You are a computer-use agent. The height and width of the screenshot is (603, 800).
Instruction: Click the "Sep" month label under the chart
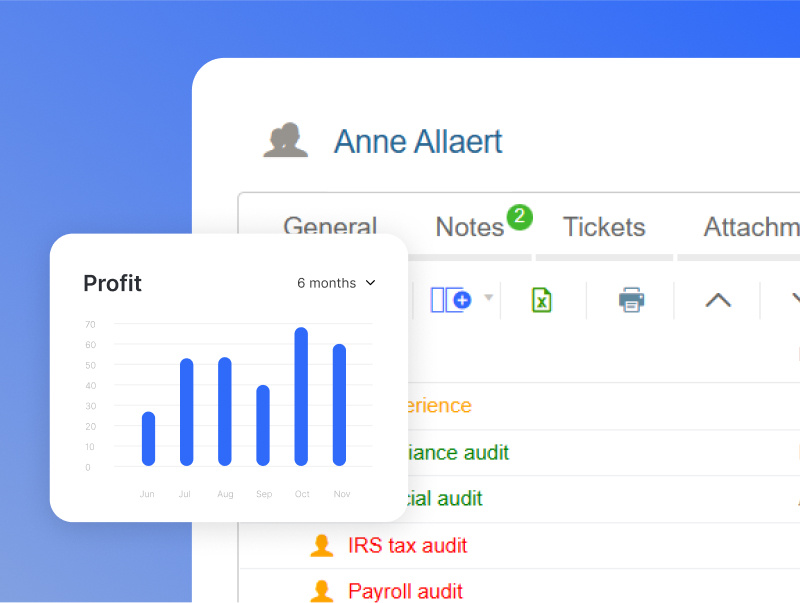[x=264, y=494]
